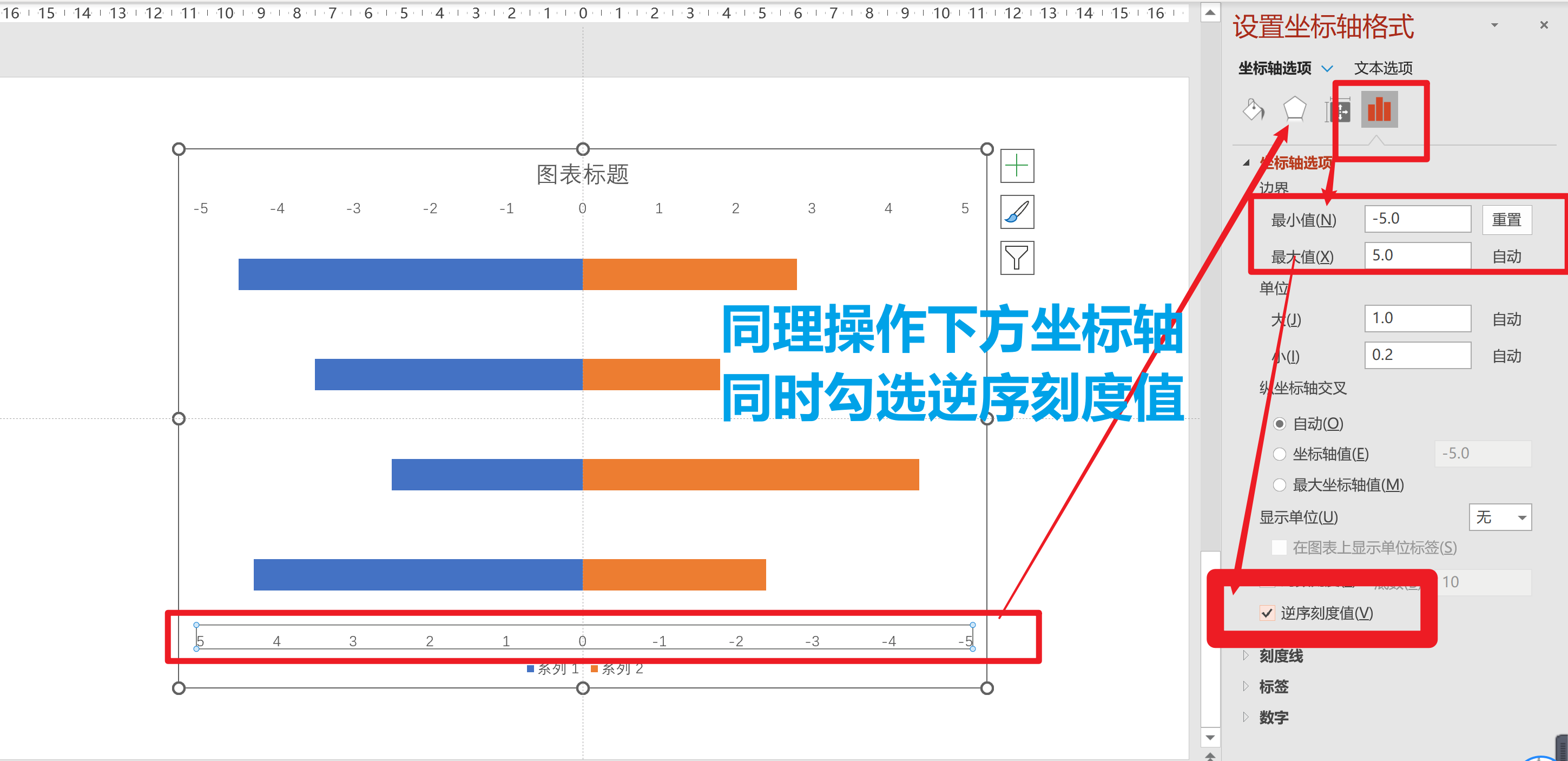Click the scroll down arrow of slide scrollbar
The image size is (1568, 761).
click(1210, 737)
